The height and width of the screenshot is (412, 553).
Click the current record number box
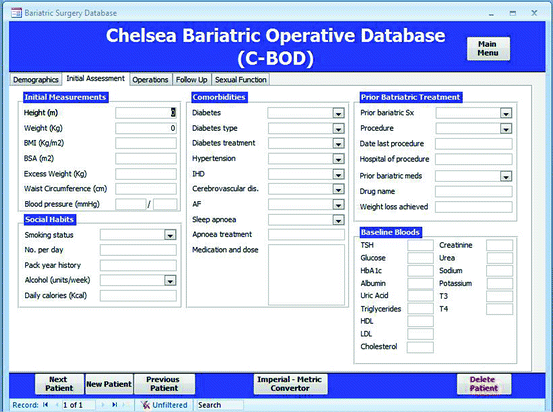click(78, 405)
